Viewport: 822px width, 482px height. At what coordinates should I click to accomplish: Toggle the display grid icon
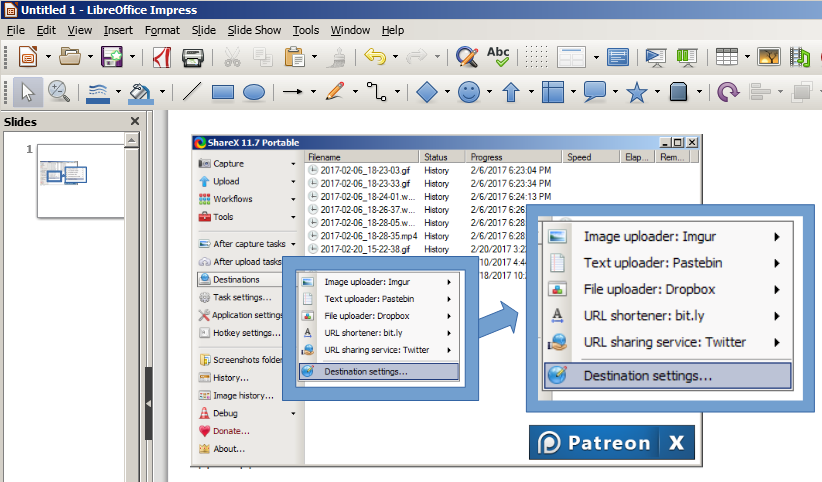[536, 57]
